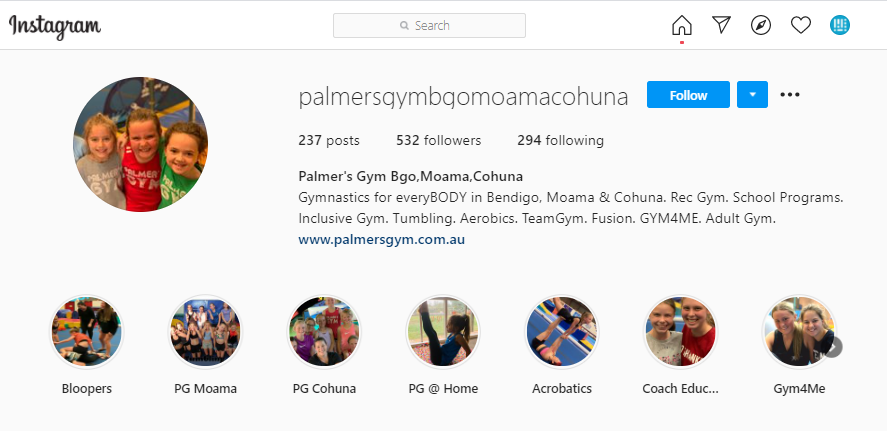Image resolution: width=887 pixels, height=431 pixels.
Task: Click the Search input field
Action: tap(429, 25)
